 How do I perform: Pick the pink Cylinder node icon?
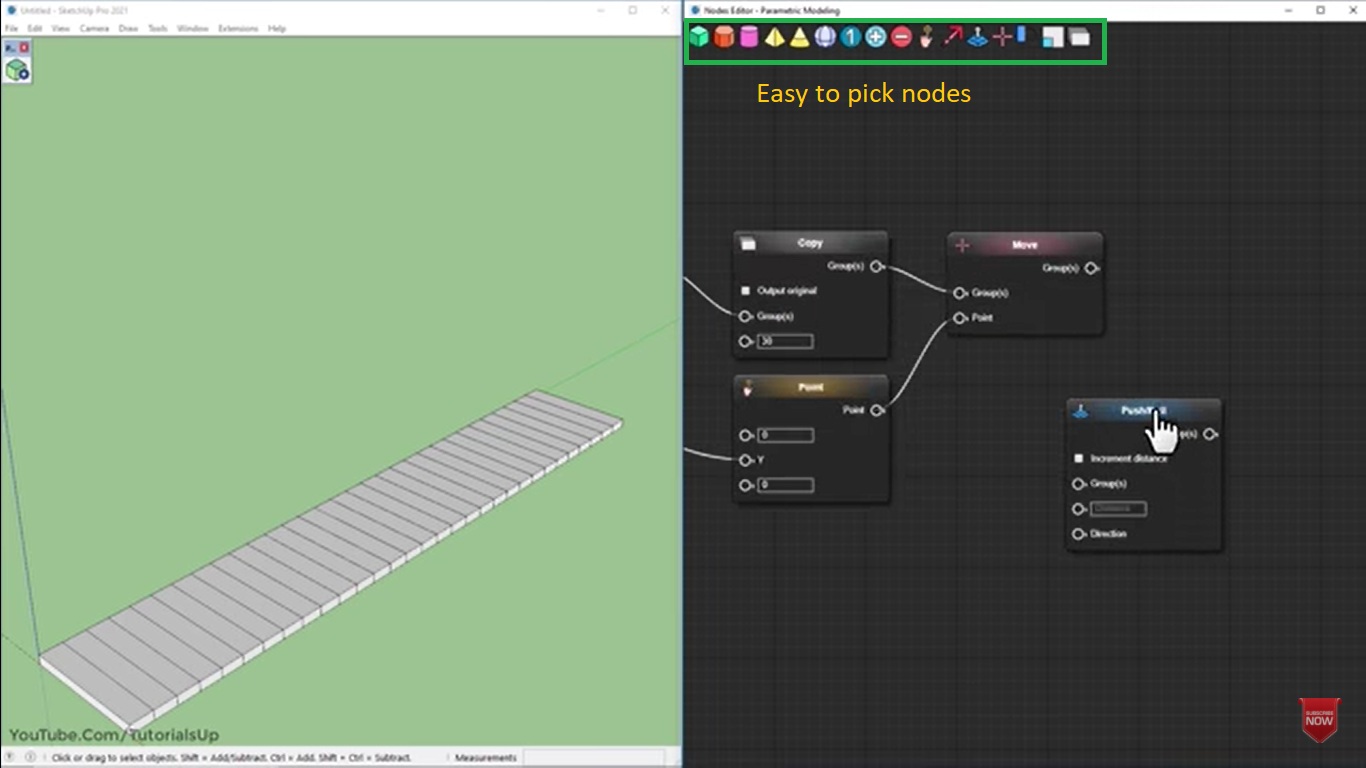pyautogui.click(x=749, y=38)
